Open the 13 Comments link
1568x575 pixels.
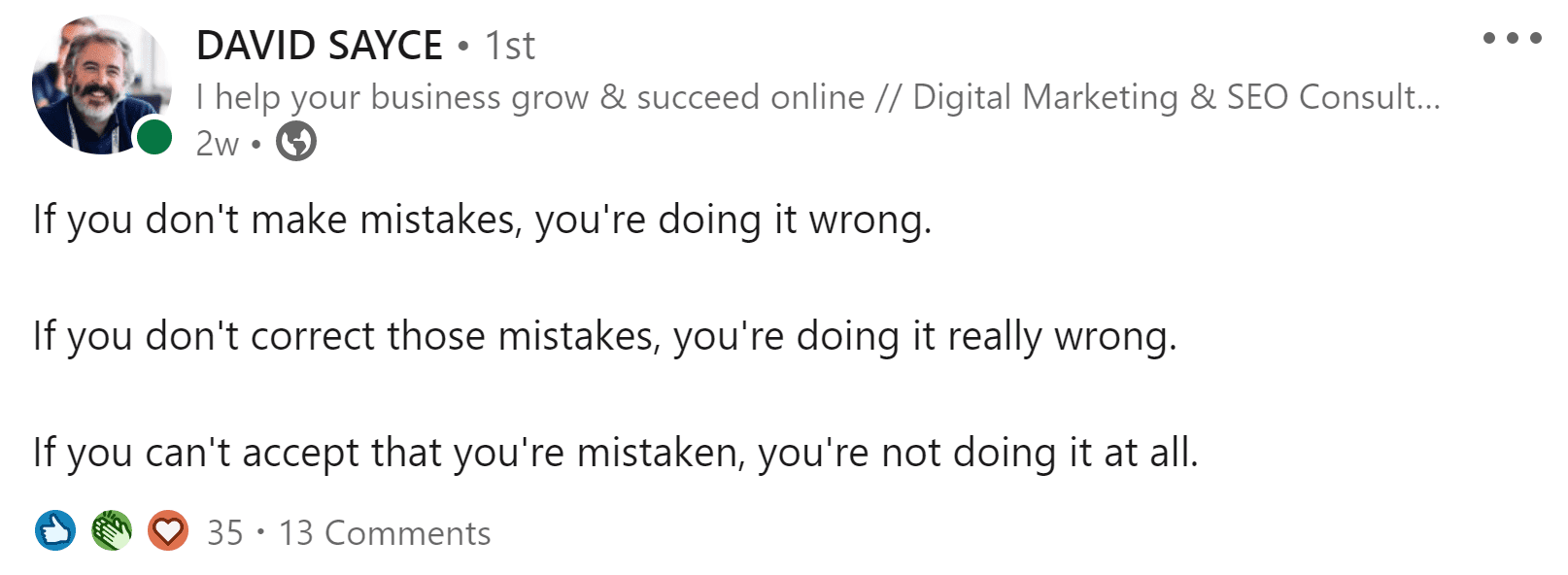point(385,533)
